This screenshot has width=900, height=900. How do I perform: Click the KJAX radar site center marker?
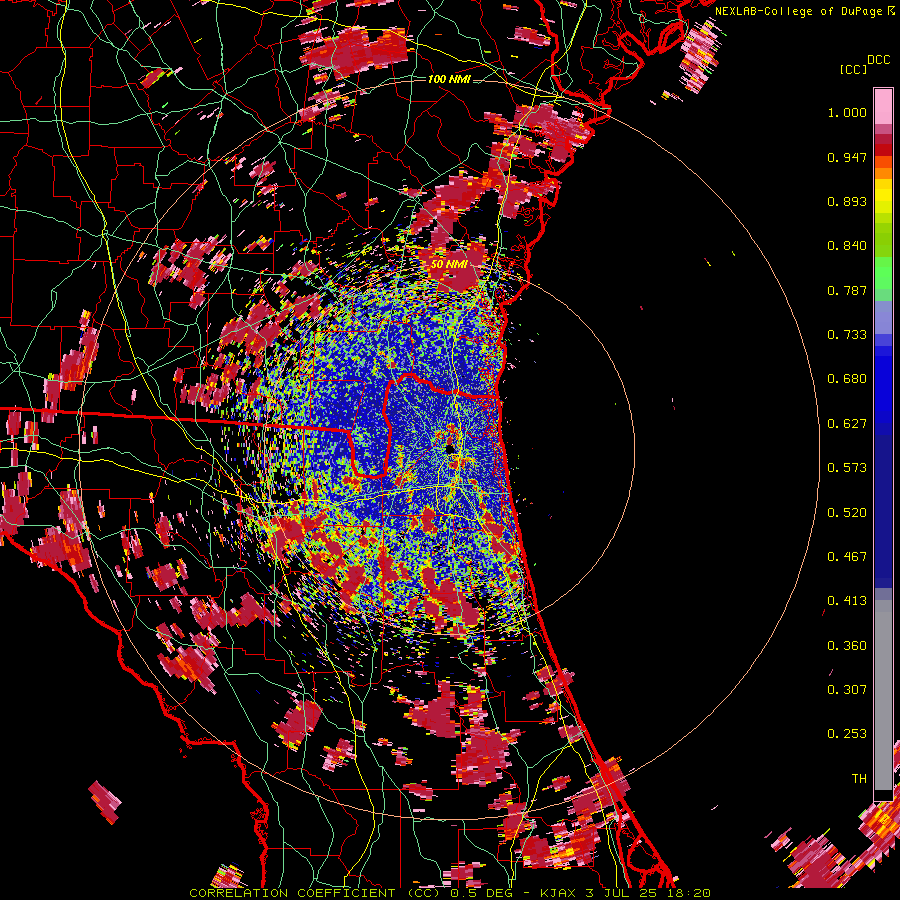[451, 448]
